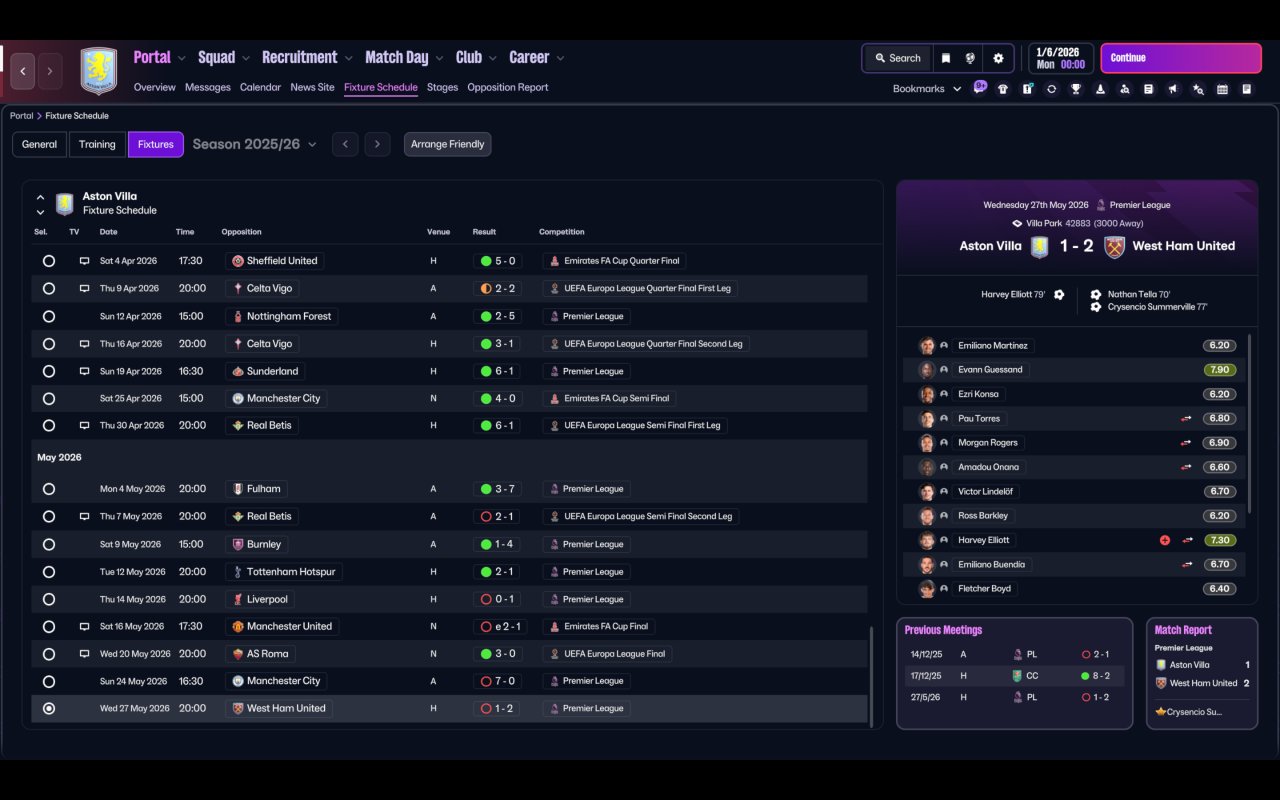Screen dimensions: 1280x800
Task: Click the Continue button
Action: click(1181, 58)
